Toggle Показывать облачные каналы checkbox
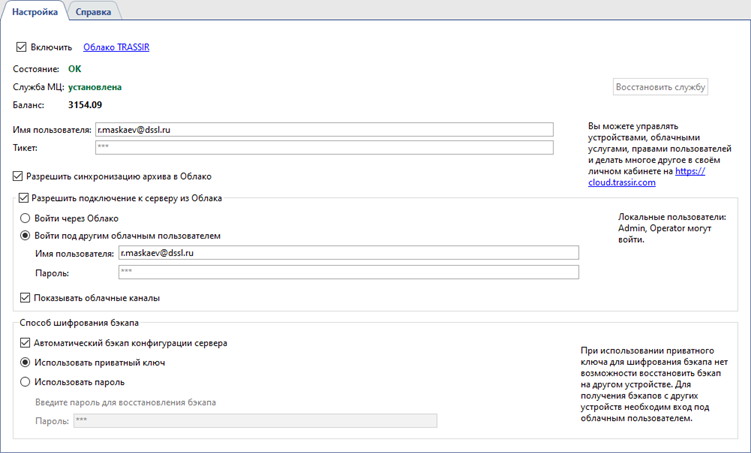Viewport: 751px width, 453px height. click(x=25, y=297)
